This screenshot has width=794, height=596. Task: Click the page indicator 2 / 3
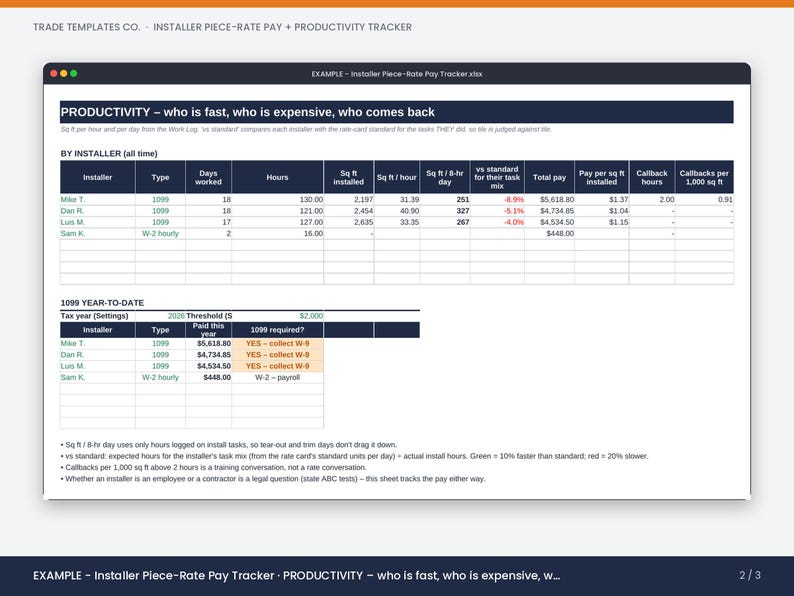click(749, 575)
